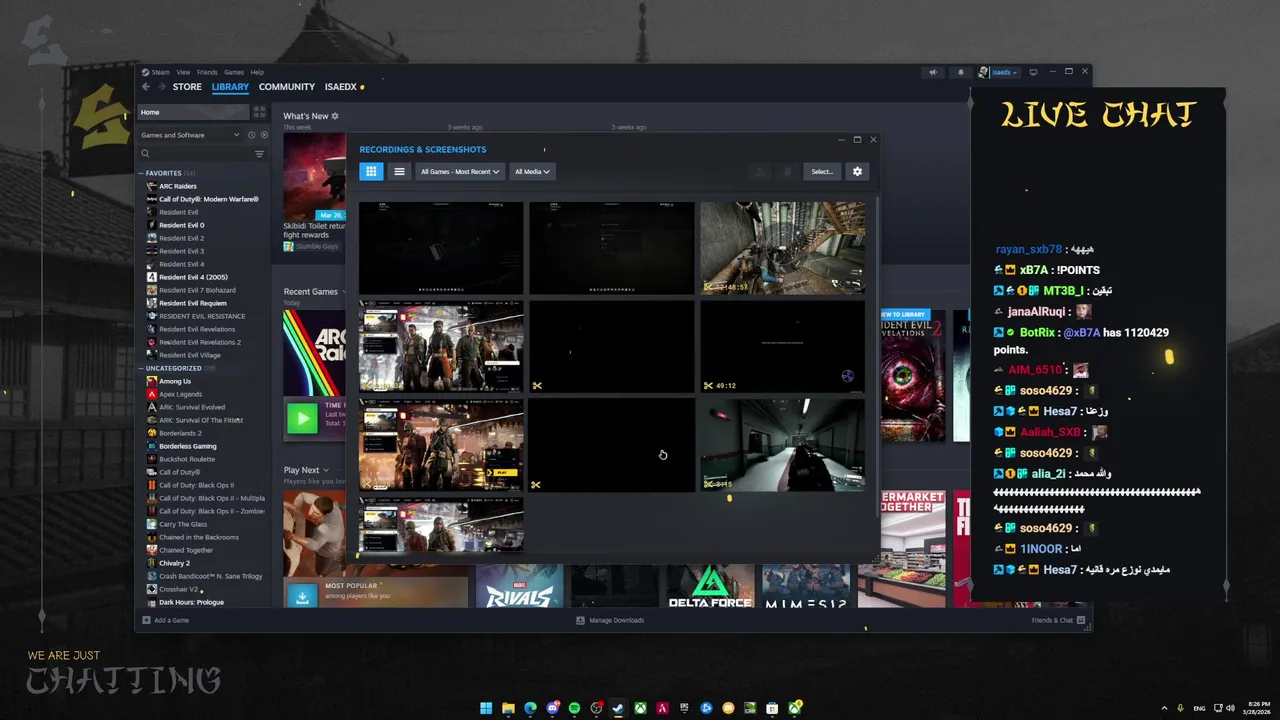1280x720 pixels.
Task: Expand the Play Next dropdown arrow
Action: (326, 470)
